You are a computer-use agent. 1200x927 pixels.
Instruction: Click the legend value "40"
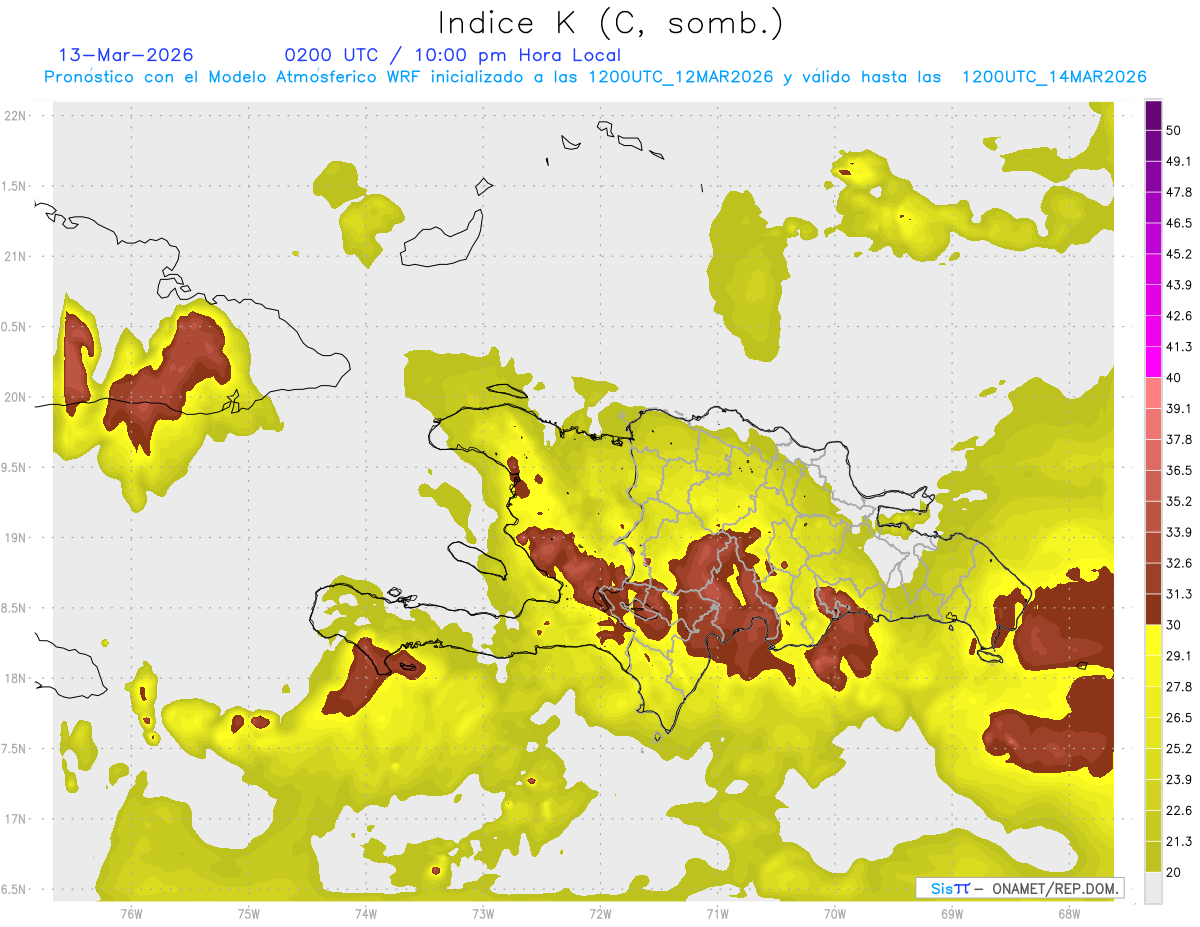(1174, 378)
